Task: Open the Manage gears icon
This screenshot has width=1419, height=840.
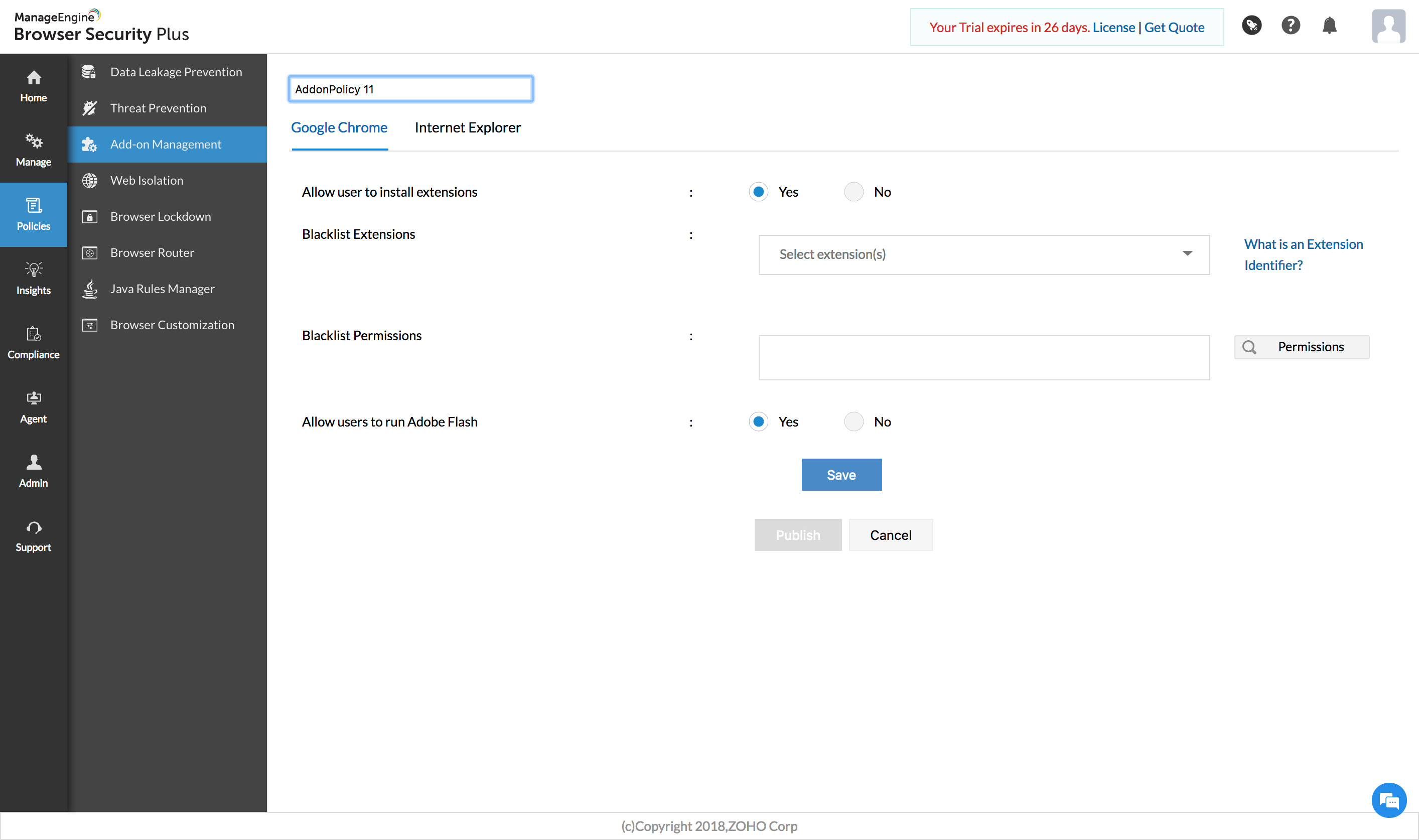Action: (x=34, y=141)
